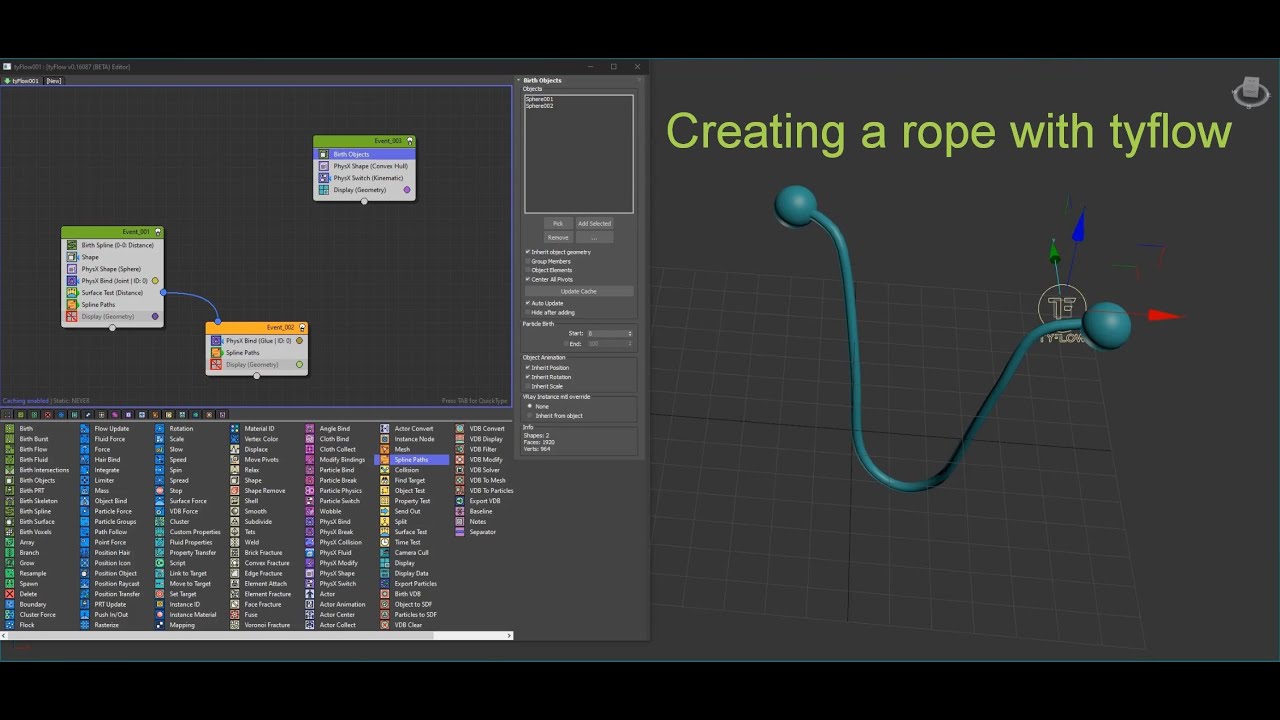Toggle Inherit object geometry checkbox
This screenshot has width=1280, height=720.
pyautogui.click(x=528, y=252)
